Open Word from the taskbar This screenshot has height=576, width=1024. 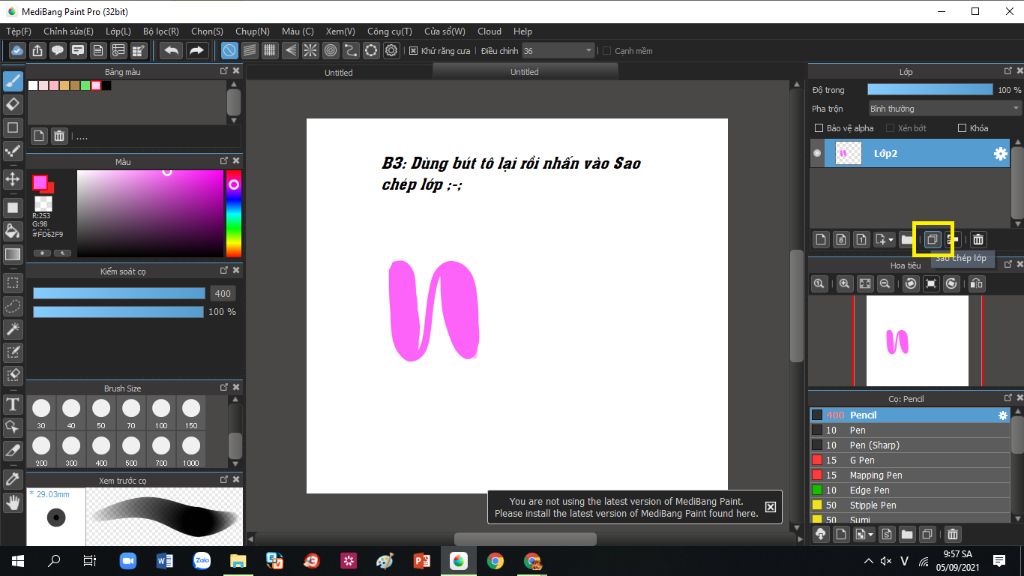[164, 561]
